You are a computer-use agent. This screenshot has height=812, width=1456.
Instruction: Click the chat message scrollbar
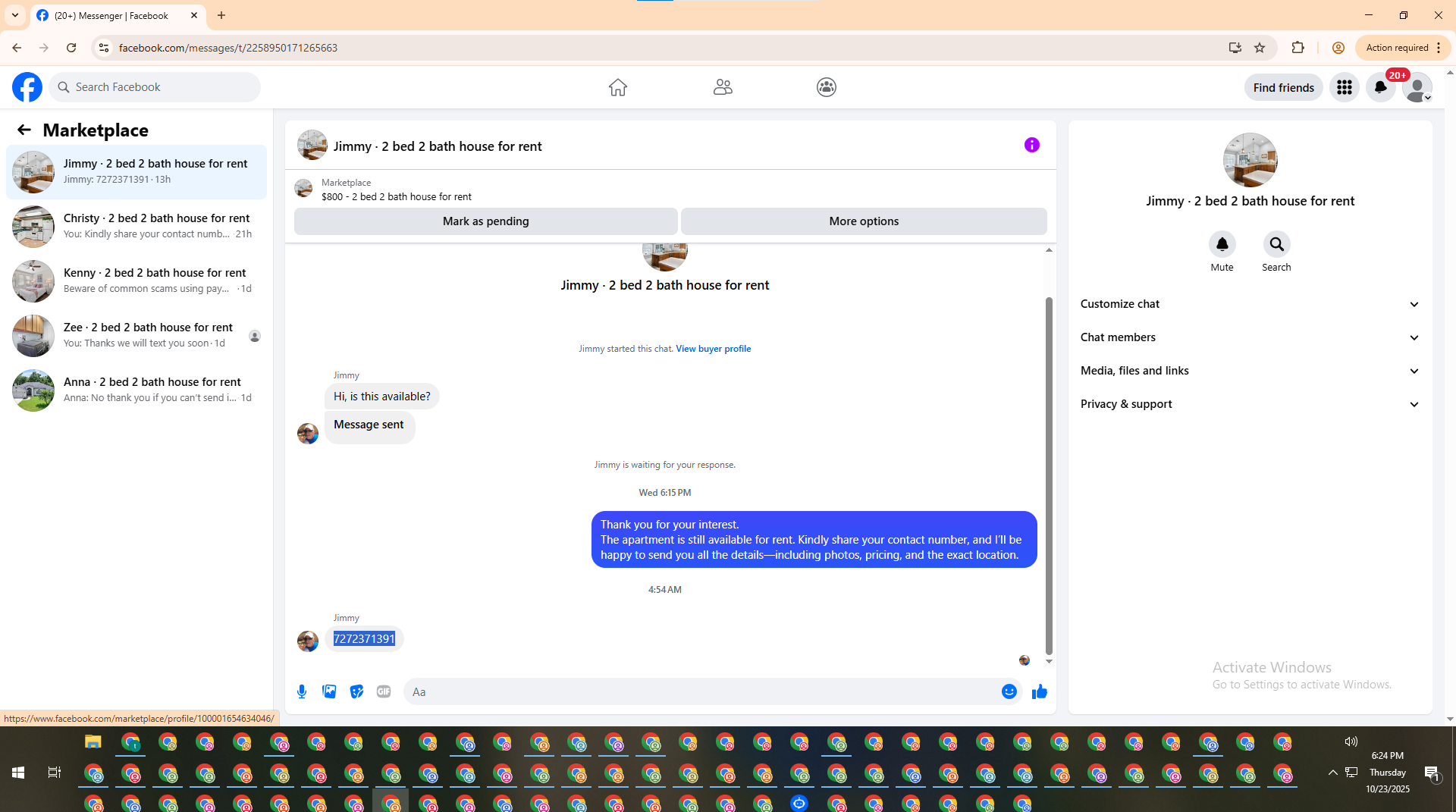point(1049,475)
